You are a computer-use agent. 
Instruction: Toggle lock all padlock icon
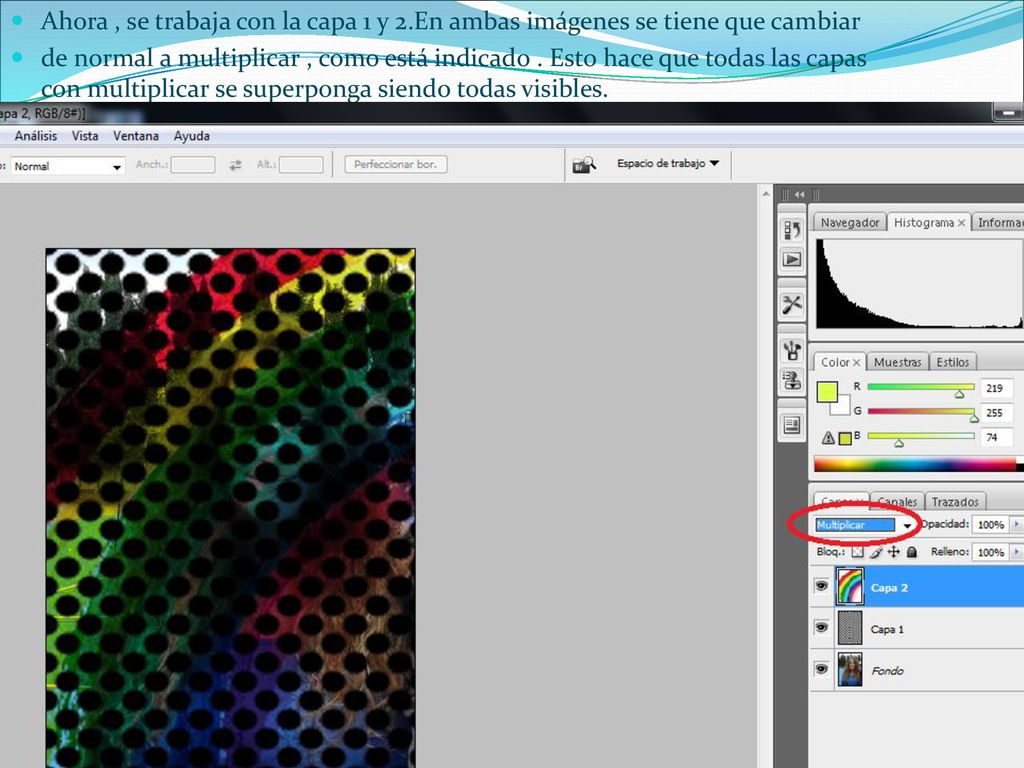(912, 552)
